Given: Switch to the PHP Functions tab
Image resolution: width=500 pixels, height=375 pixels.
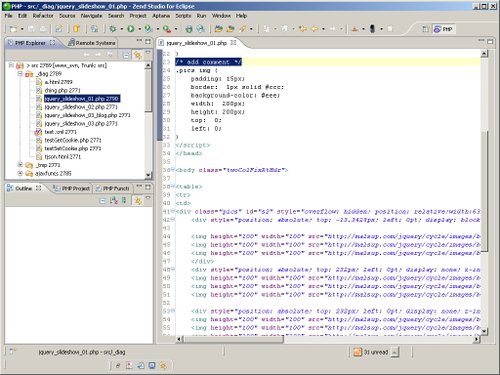Looking at the screenshot, I should pos(113,188).
